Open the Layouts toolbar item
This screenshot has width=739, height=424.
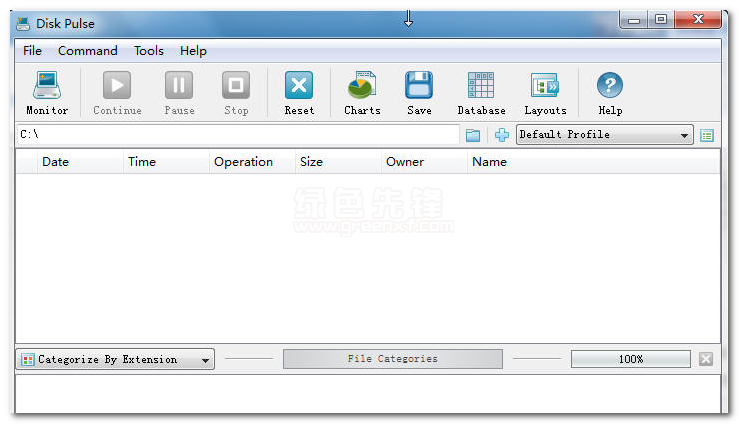545,85
